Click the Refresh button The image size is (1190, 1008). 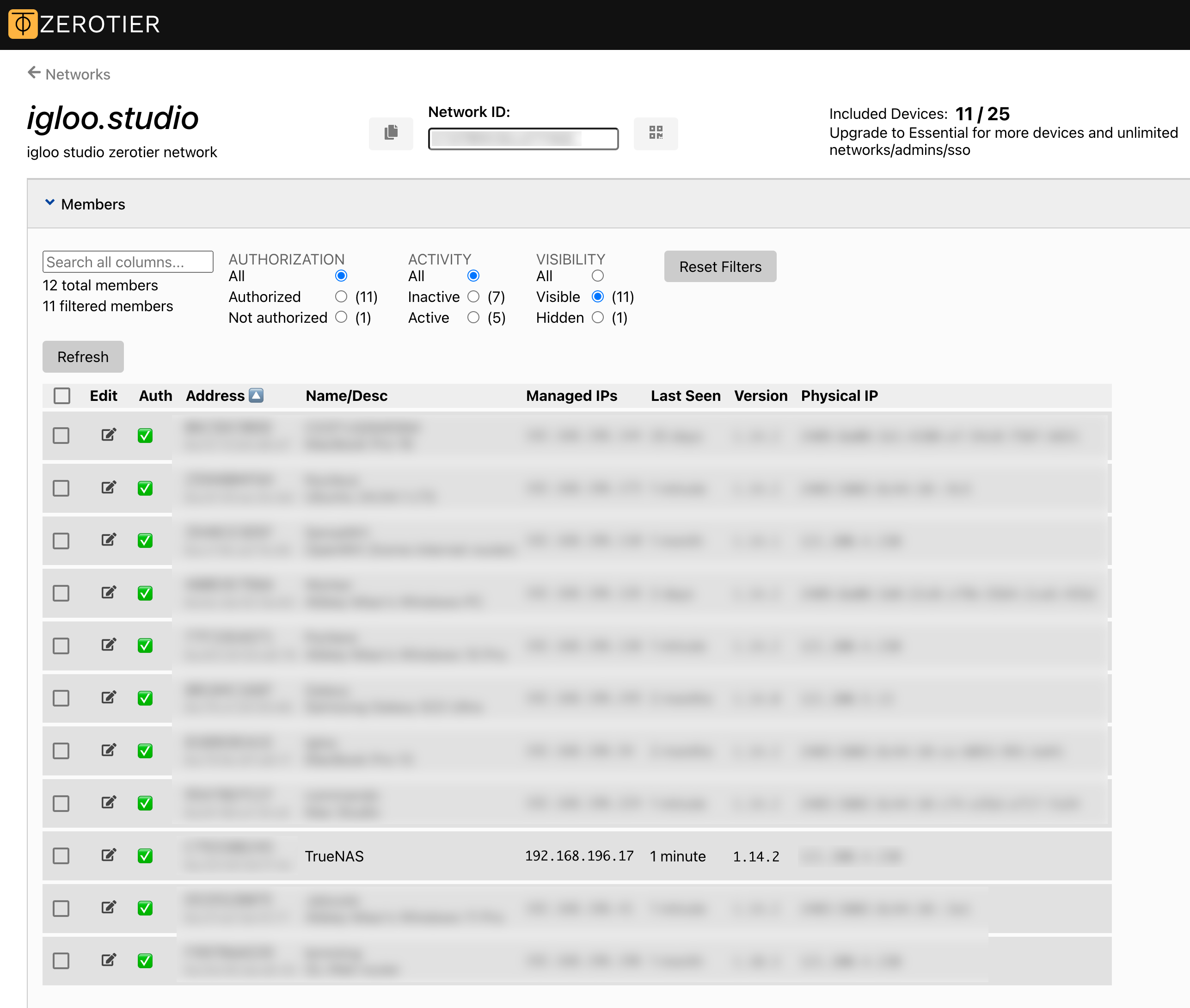pos(83,357)
